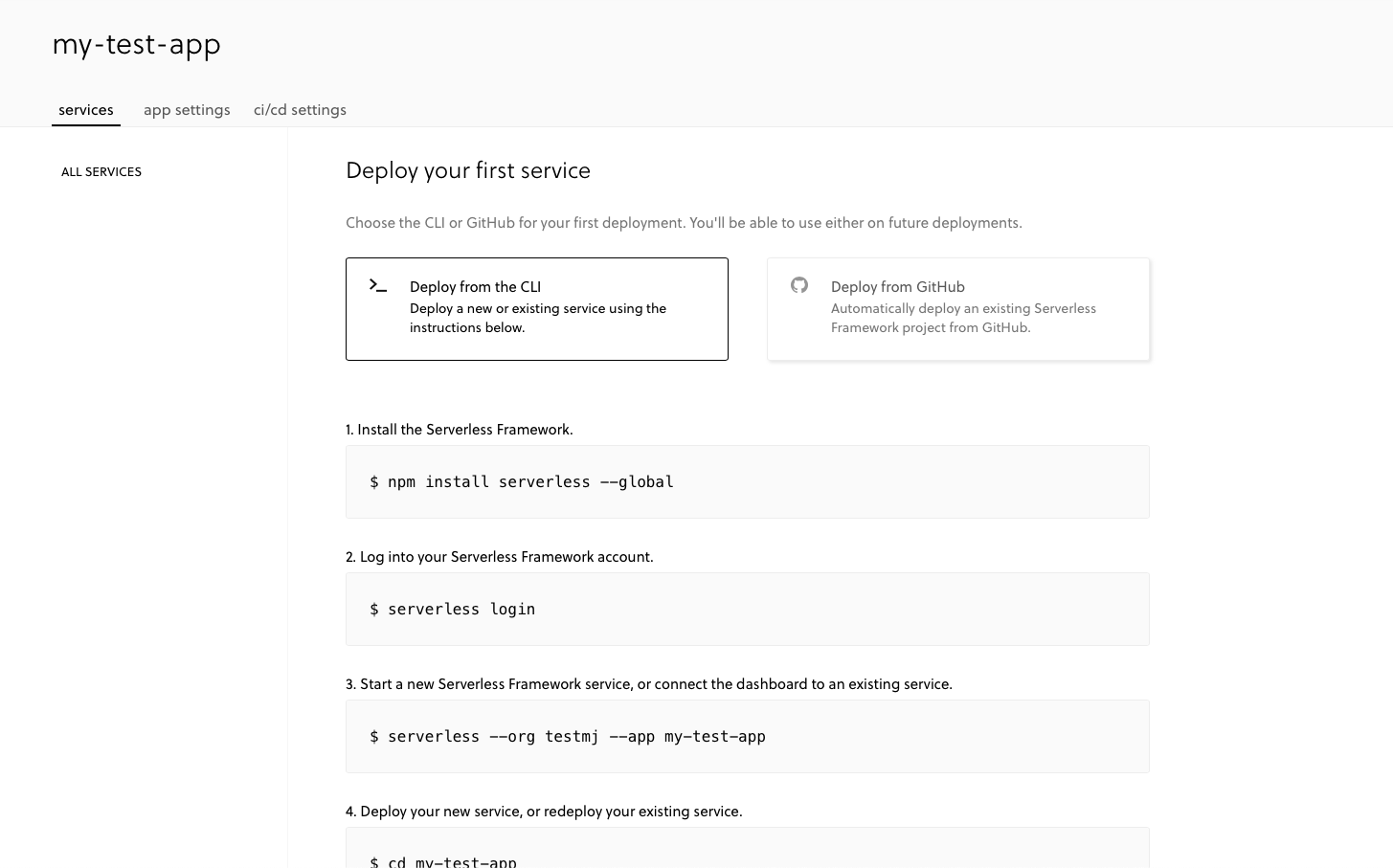Click the Choose the CLI or GitHub description
Screen dimensions: 1393x868
(x=684, y=223)
